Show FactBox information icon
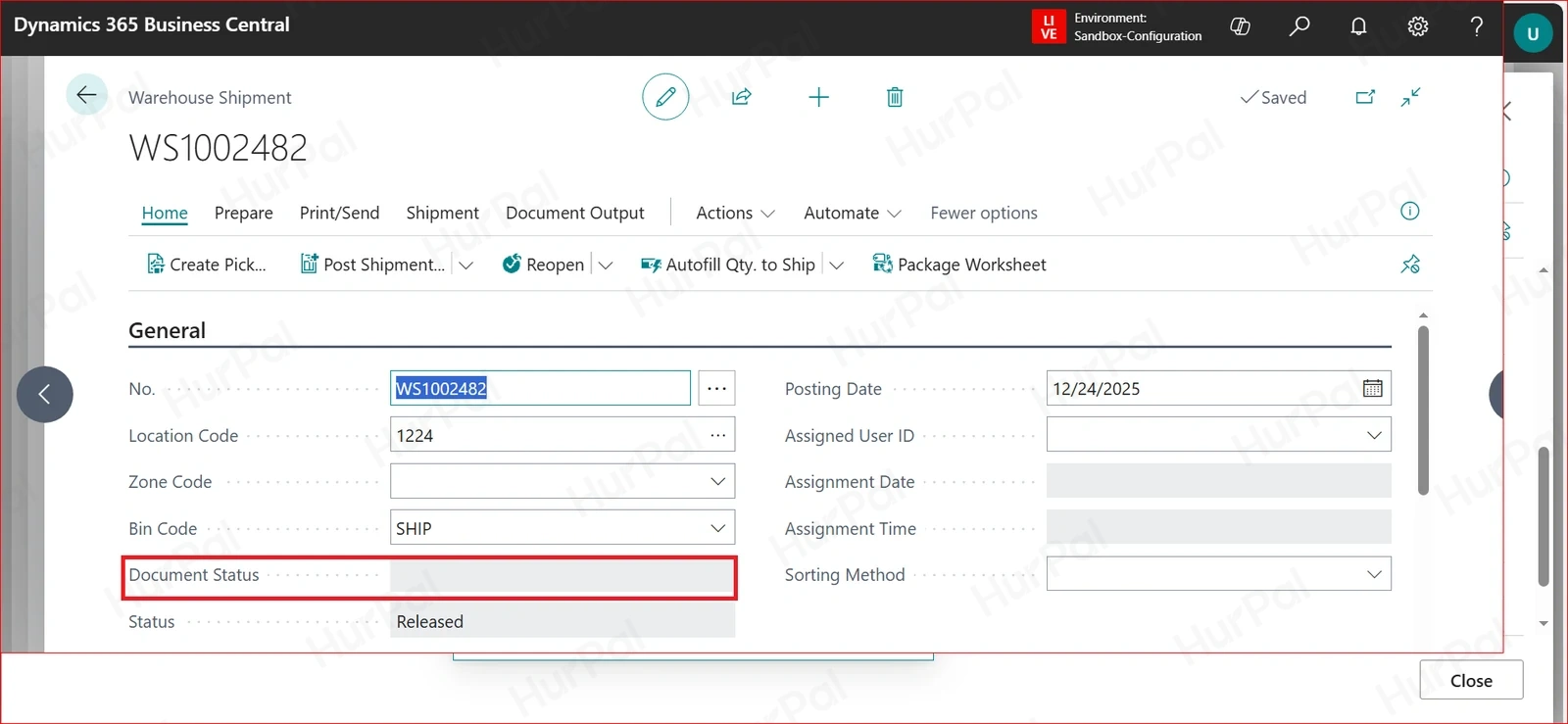This screenshot has height=724, width=1568. 1410,211
